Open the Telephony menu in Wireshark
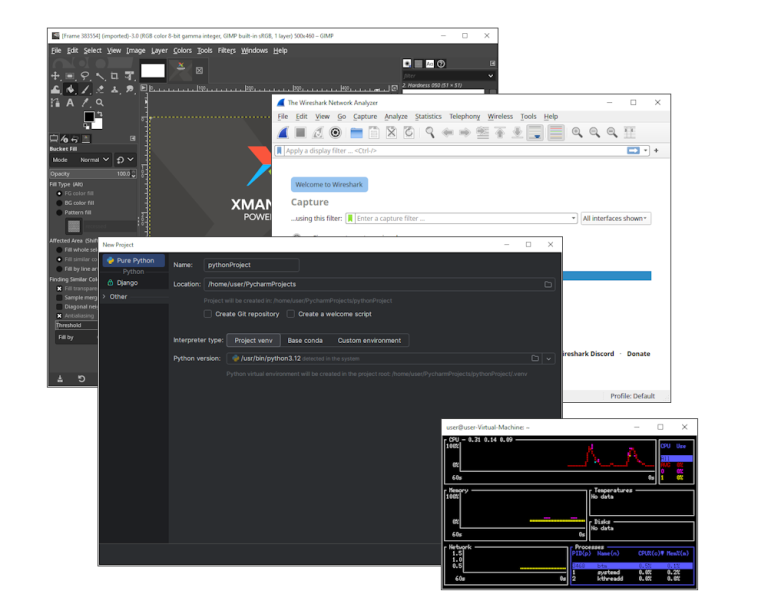The image size is (768, 614). point(464,116)
